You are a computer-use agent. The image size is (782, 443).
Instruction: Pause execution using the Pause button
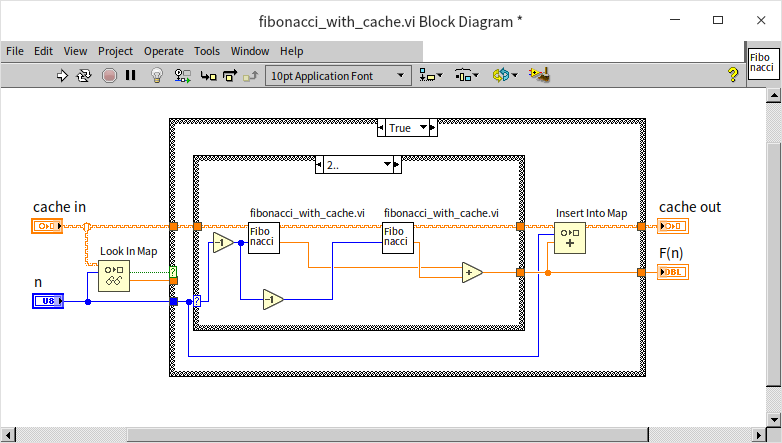[130, 75]
